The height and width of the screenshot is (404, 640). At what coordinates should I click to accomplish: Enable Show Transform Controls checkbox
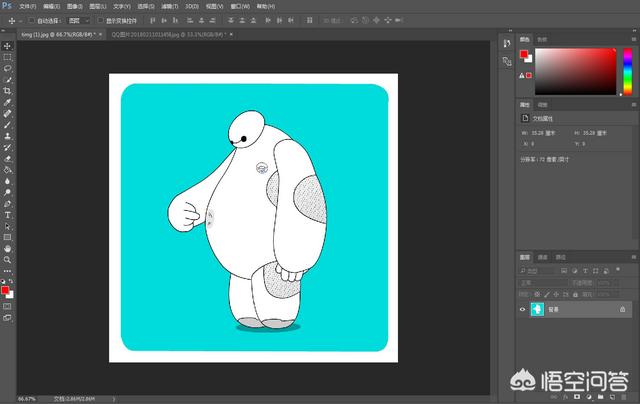(100, 20)
